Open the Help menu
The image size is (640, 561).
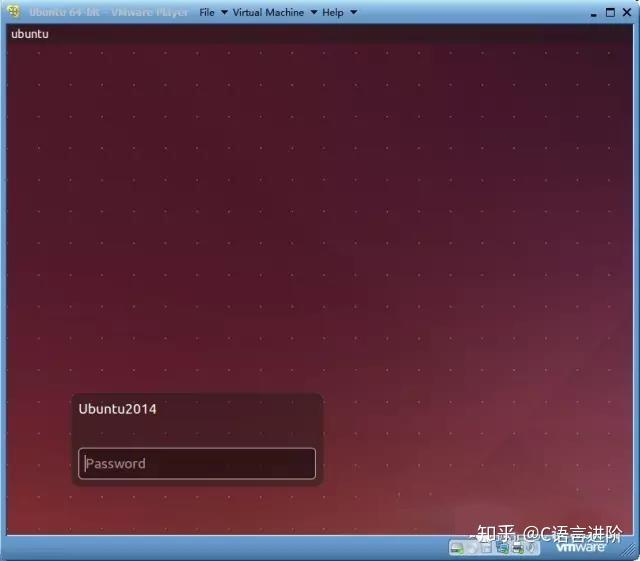[x=333, y=13]
